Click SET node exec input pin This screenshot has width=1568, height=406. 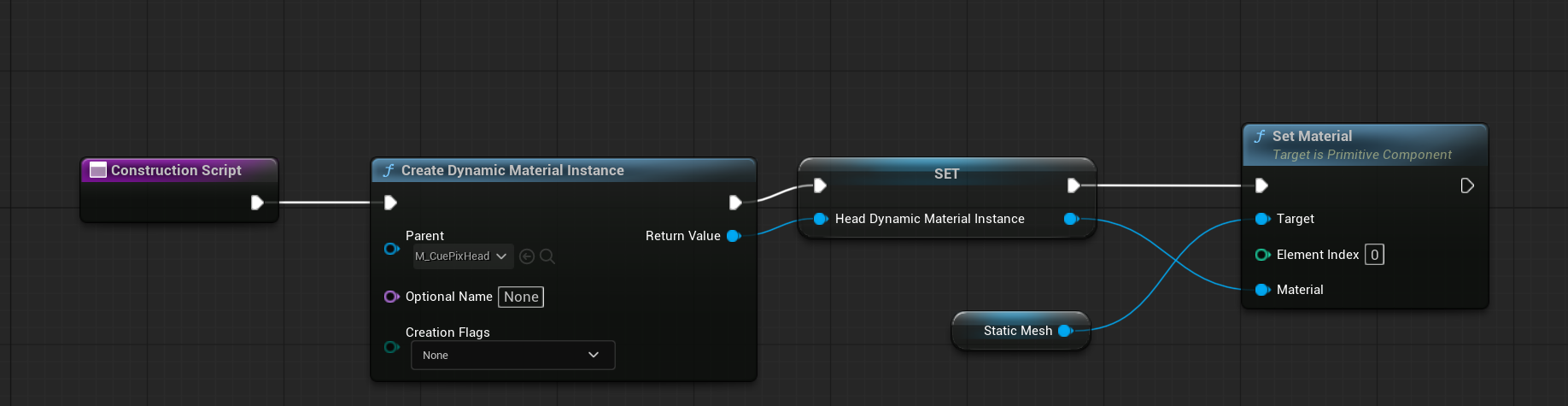(x=820, y=185)
